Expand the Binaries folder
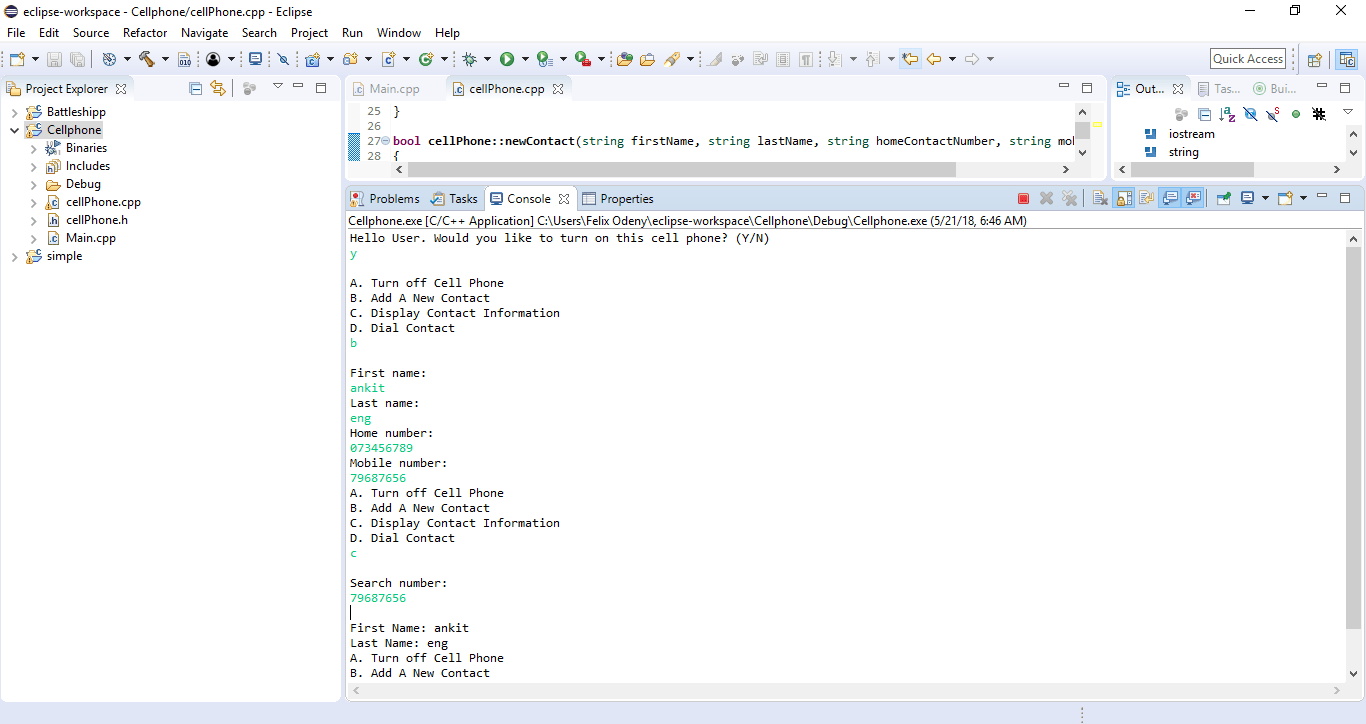Viewport: 1366px width, 724px height. point(33,148)
